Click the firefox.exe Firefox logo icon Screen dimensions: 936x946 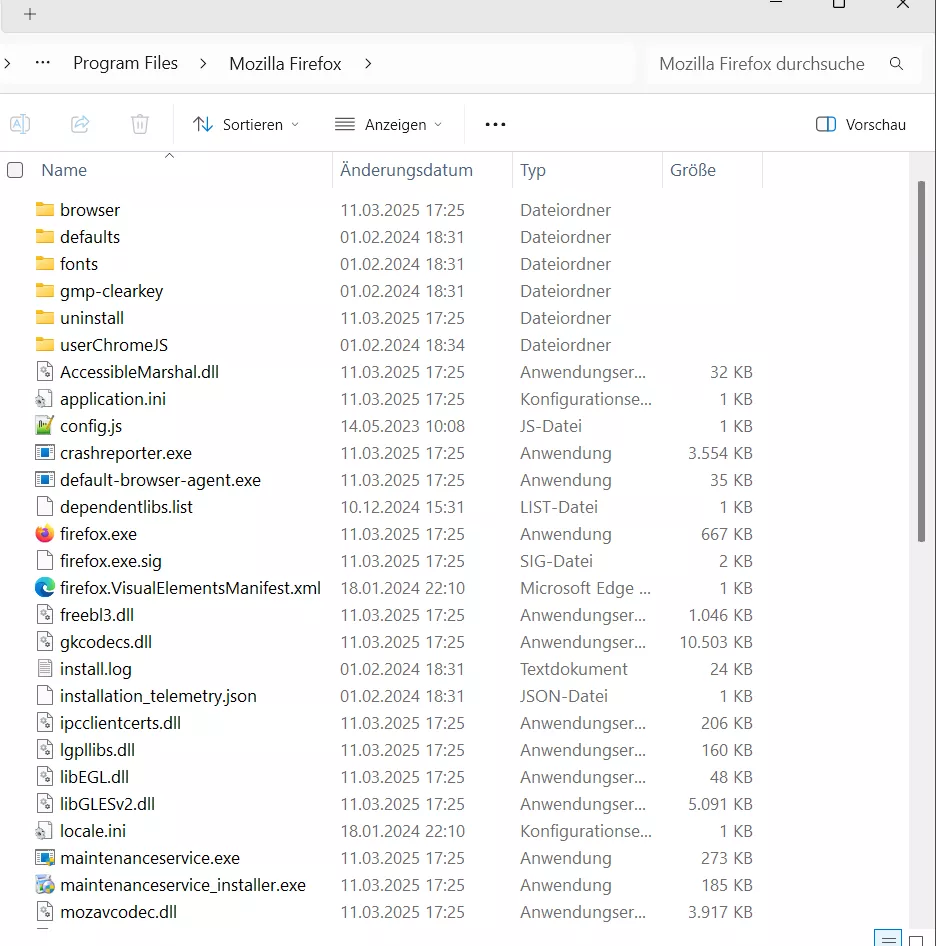click(x=45, y=534)
